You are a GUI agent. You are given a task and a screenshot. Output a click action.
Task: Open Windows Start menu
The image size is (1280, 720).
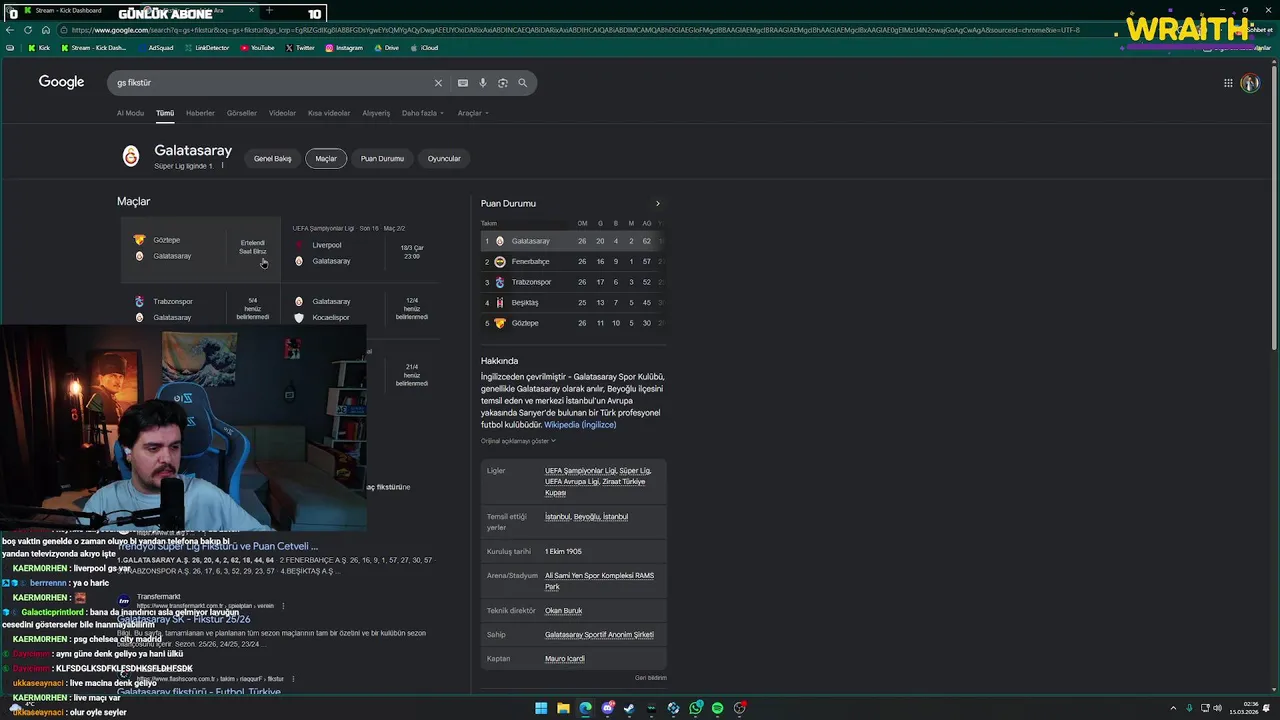(x=541, y=708)
